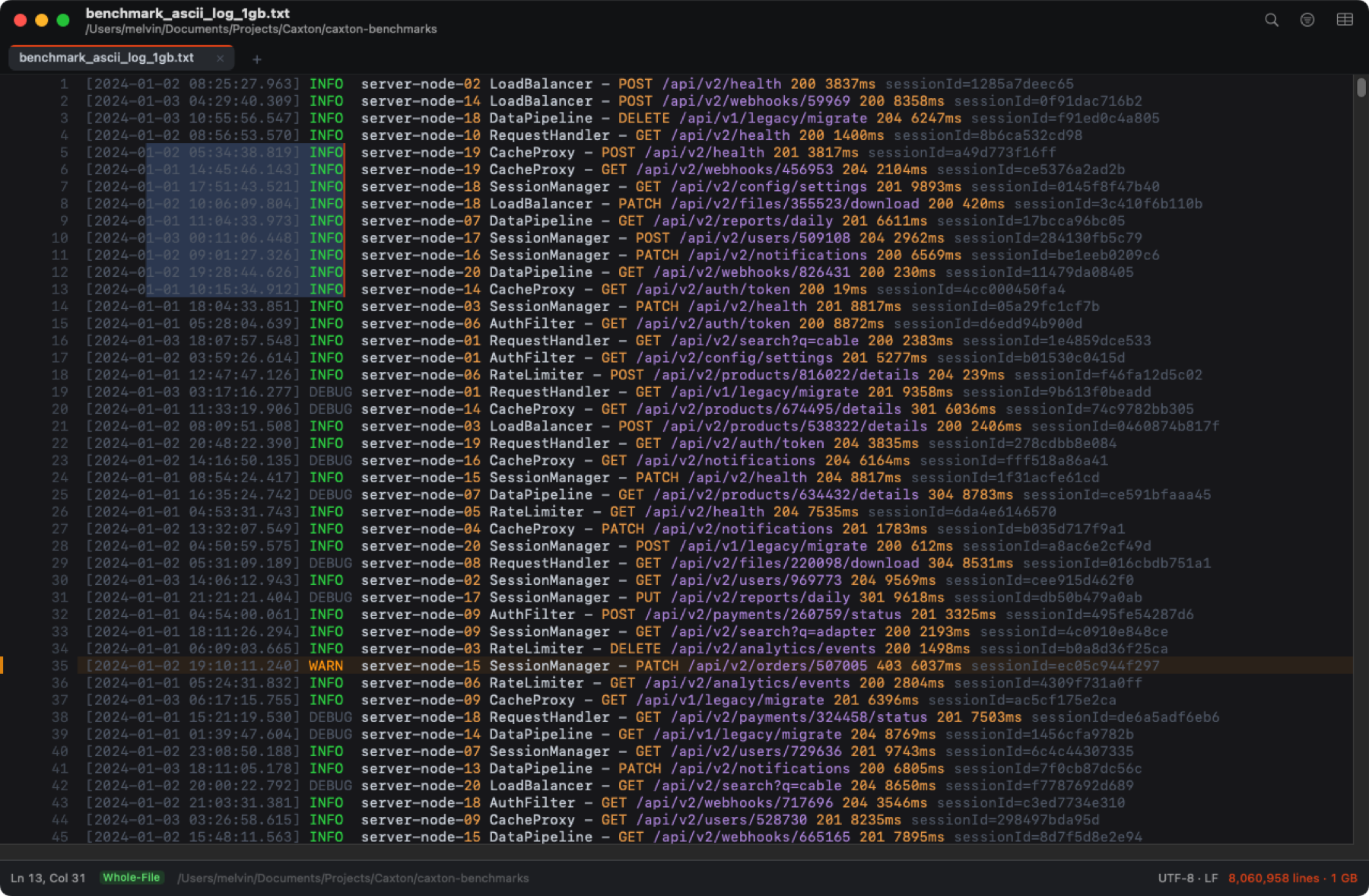Click the orange change marker beside line 35
The image size is (1369, 896).
tap(2, 666)
